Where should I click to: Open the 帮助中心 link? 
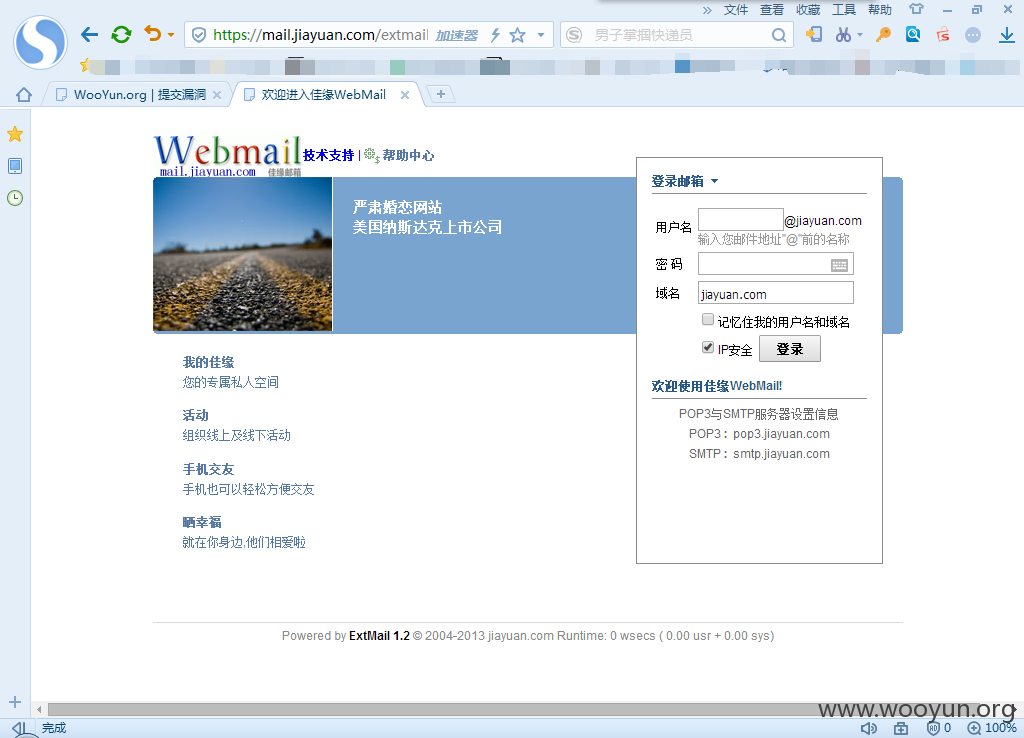point(408,155)
